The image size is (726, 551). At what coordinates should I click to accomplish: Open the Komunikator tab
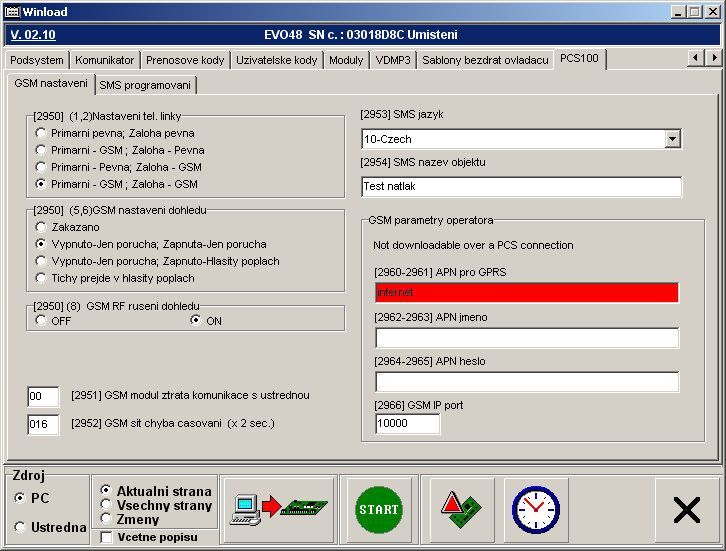coord(104,60)
